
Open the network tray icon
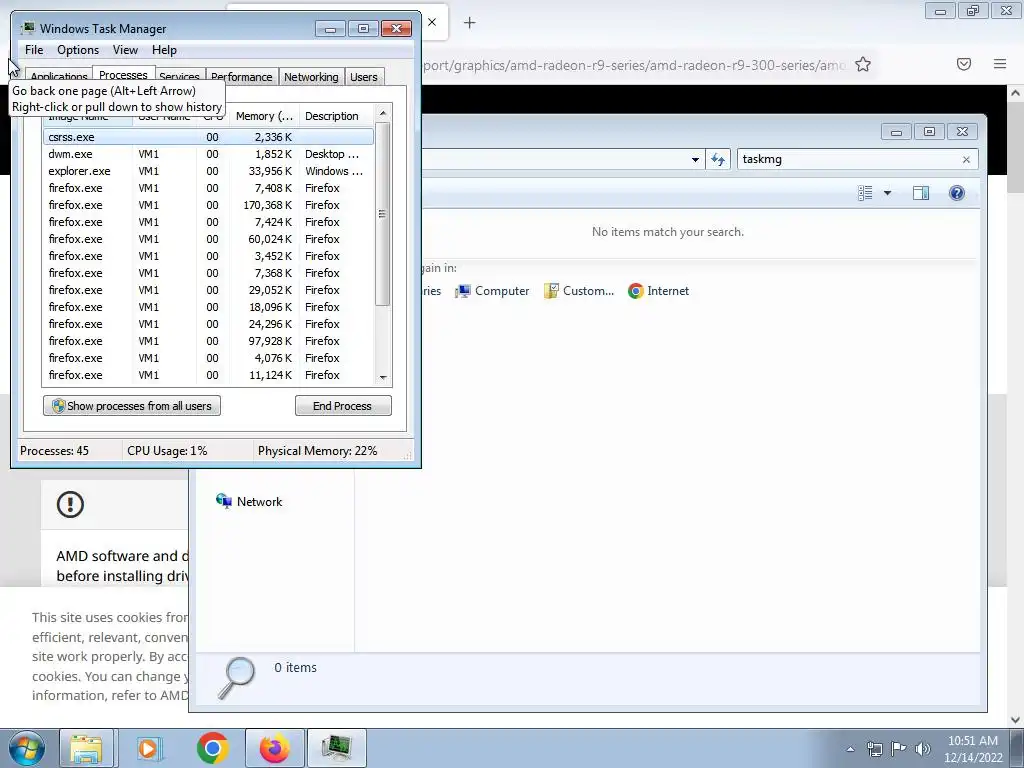pos(874,749)
